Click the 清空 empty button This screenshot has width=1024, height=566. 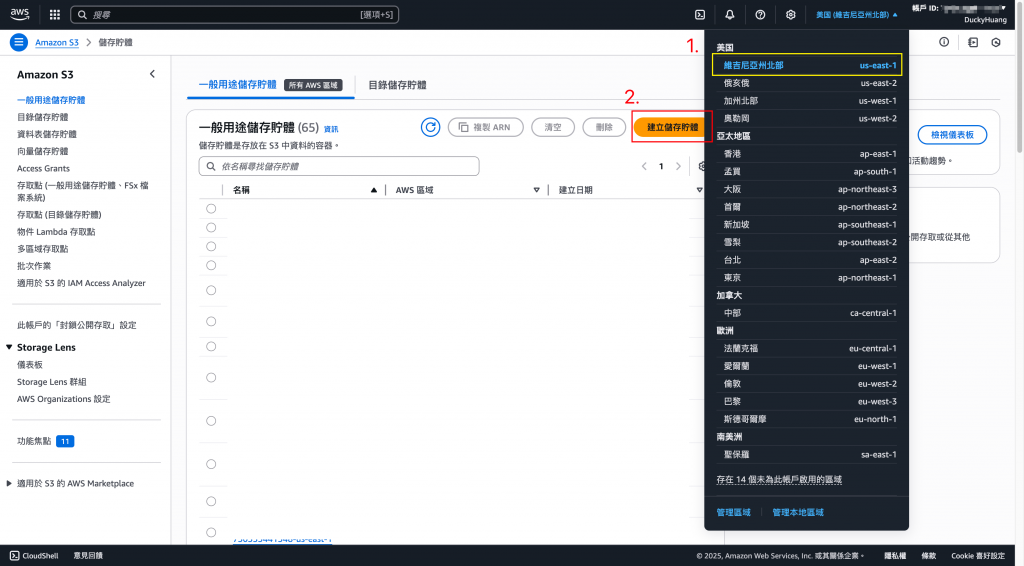pyautogui.click(x=552, y=127)
